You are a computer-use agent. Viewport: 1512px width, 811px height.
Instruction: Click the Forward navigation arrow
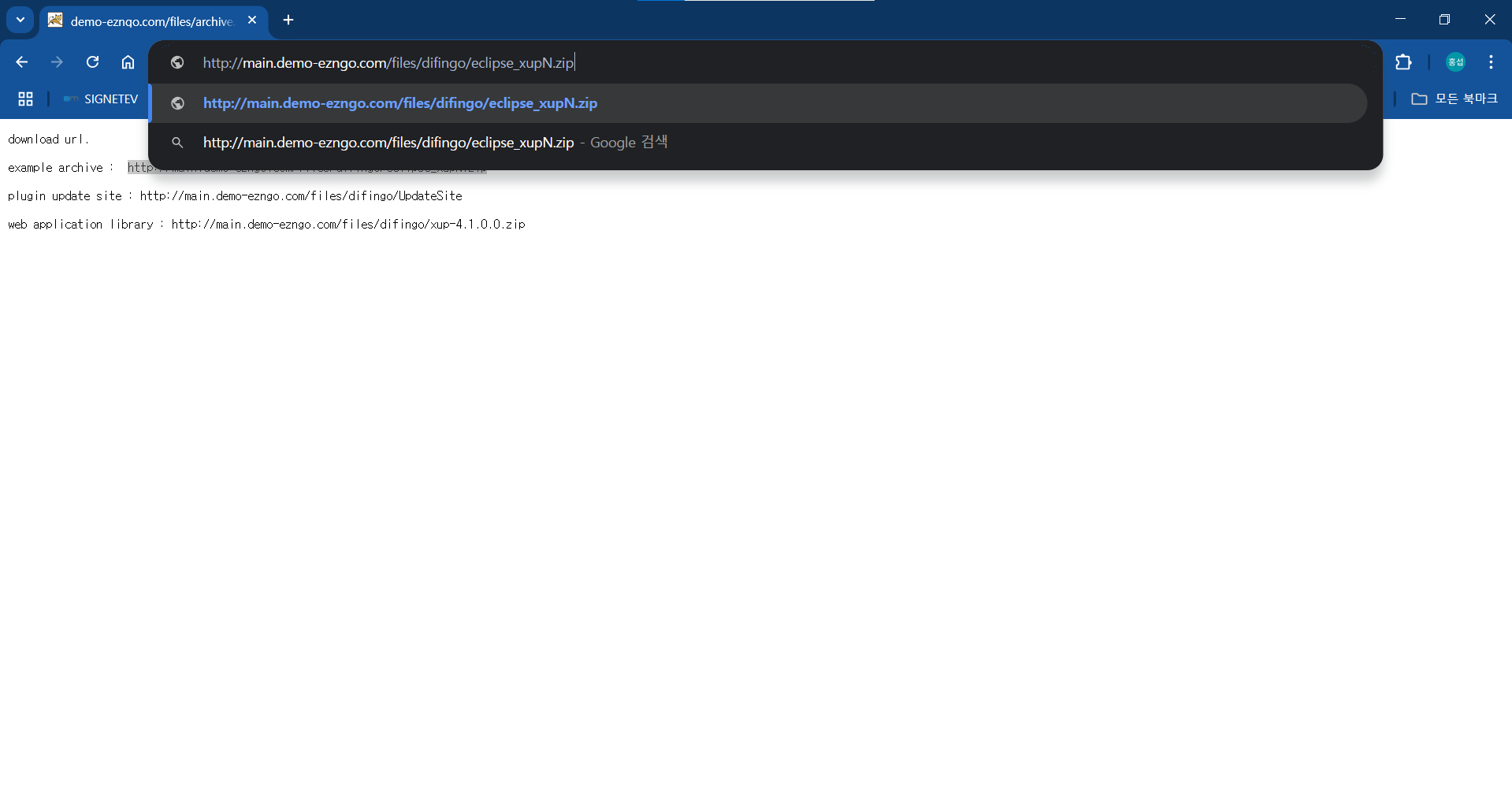click(57, 62)
